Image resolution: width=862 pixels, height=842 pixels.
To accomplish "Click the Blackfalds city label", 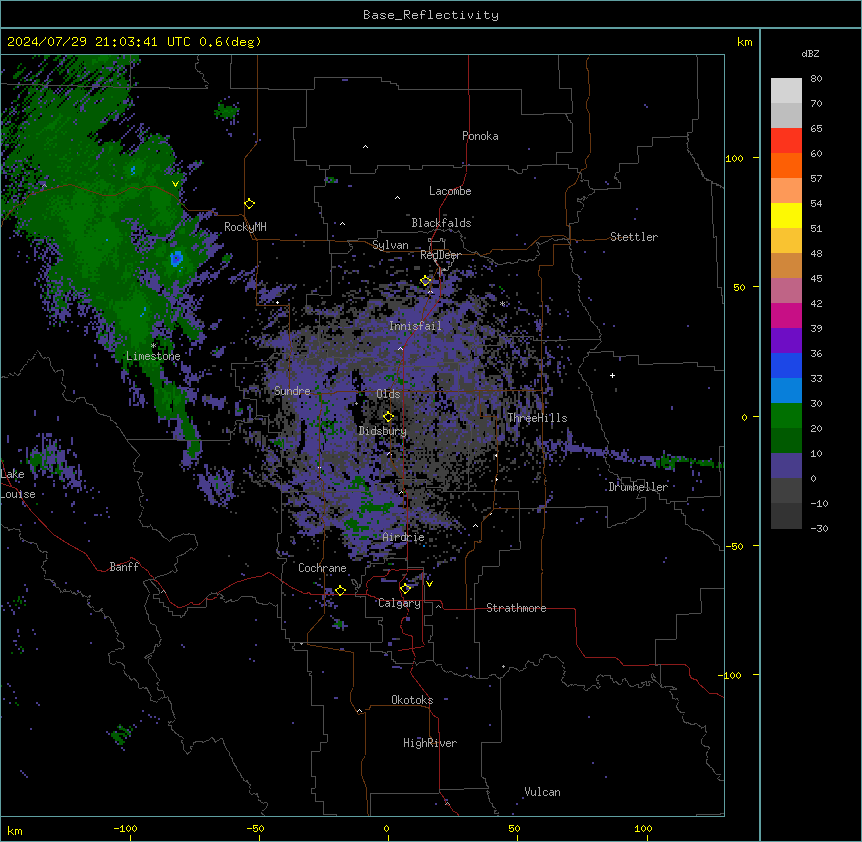I will tap(441, 223).
